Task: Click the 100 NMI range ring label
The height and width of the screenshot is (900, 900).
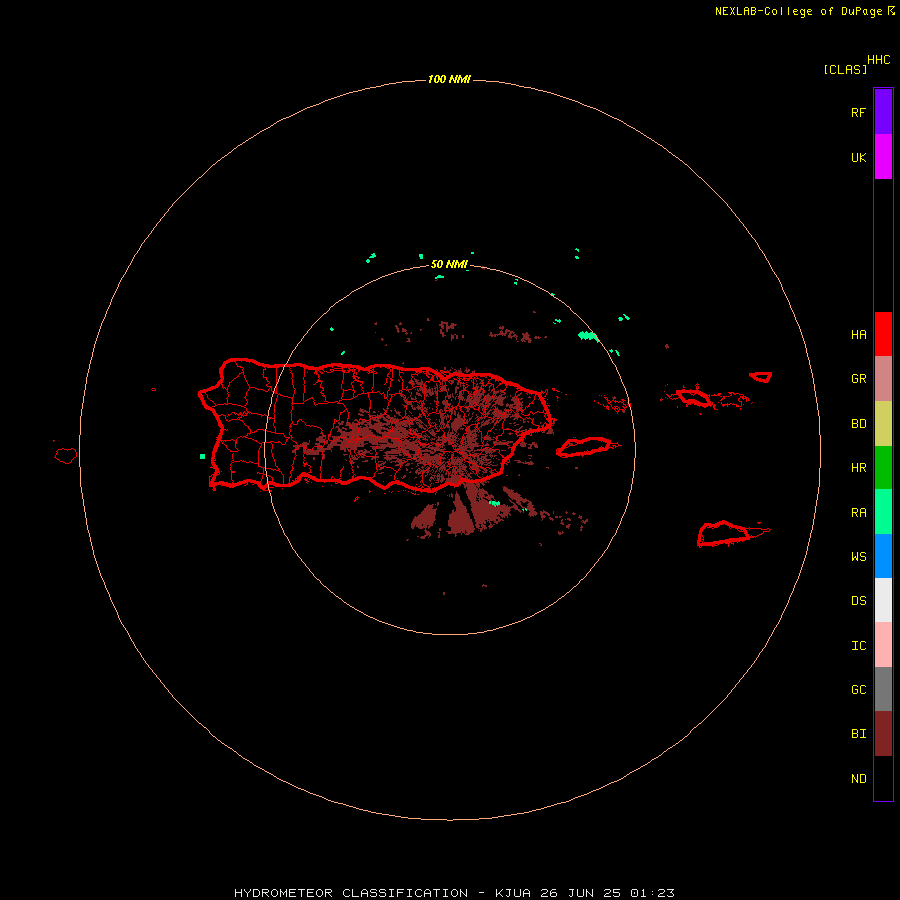Action: tap(449, 79)
